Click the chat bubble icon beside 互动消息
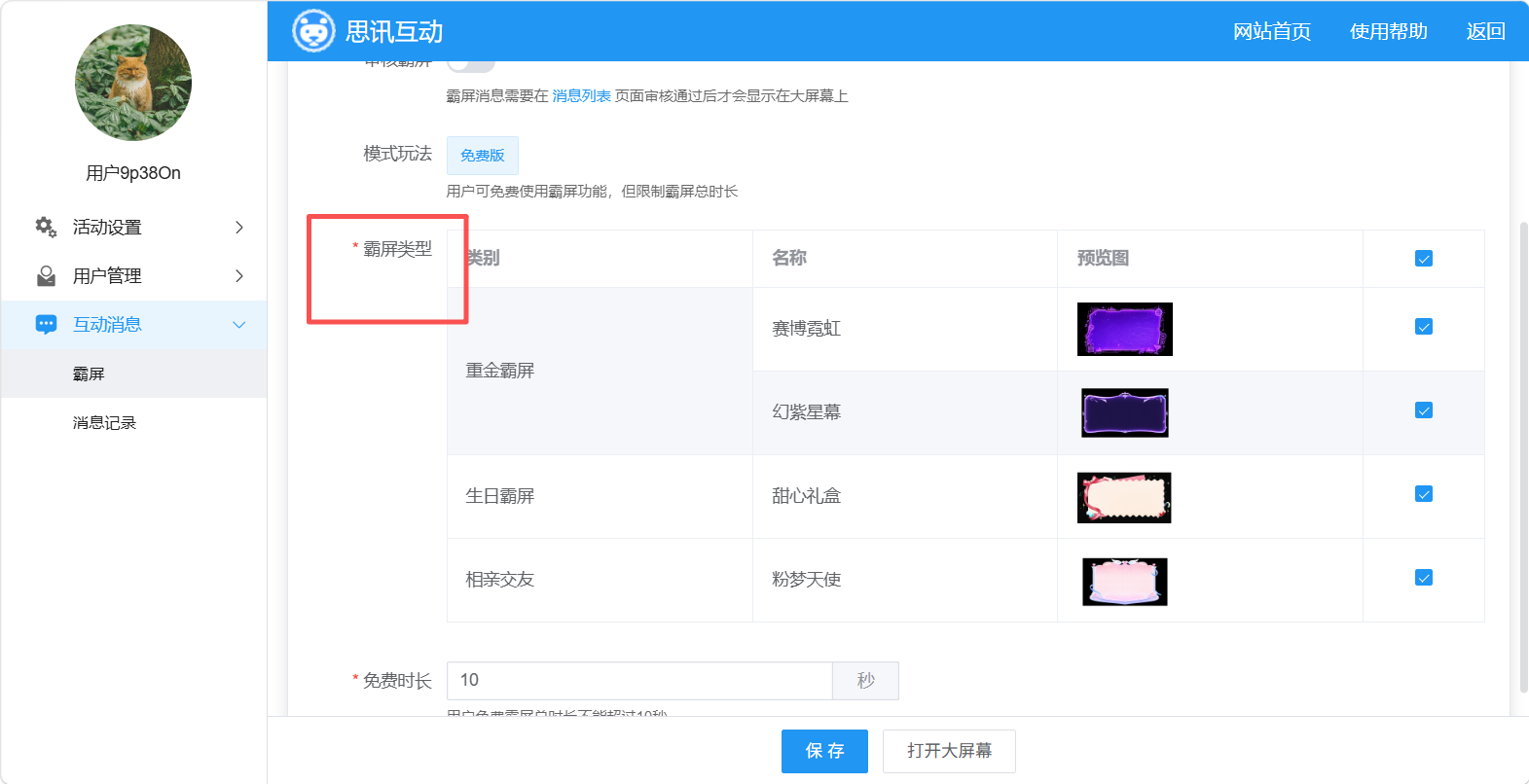 (46, 325)
